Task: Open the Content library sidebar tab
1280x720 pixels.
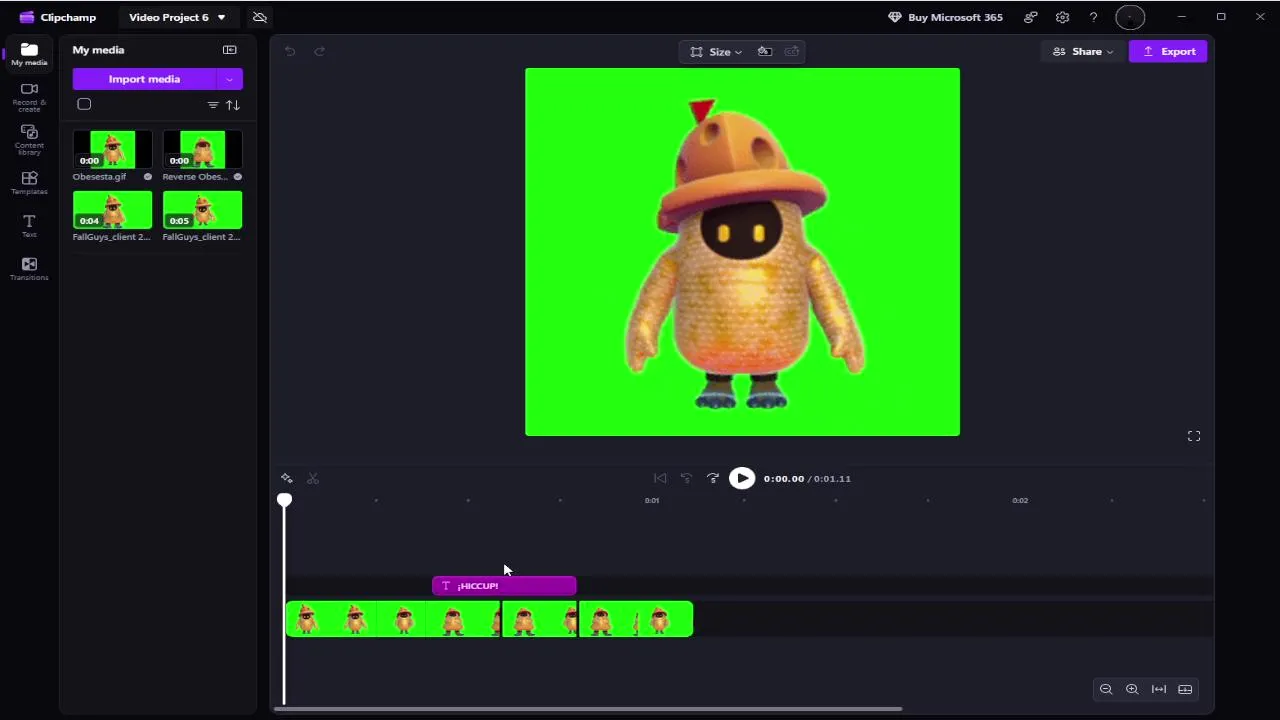Action: click(29, 139)
